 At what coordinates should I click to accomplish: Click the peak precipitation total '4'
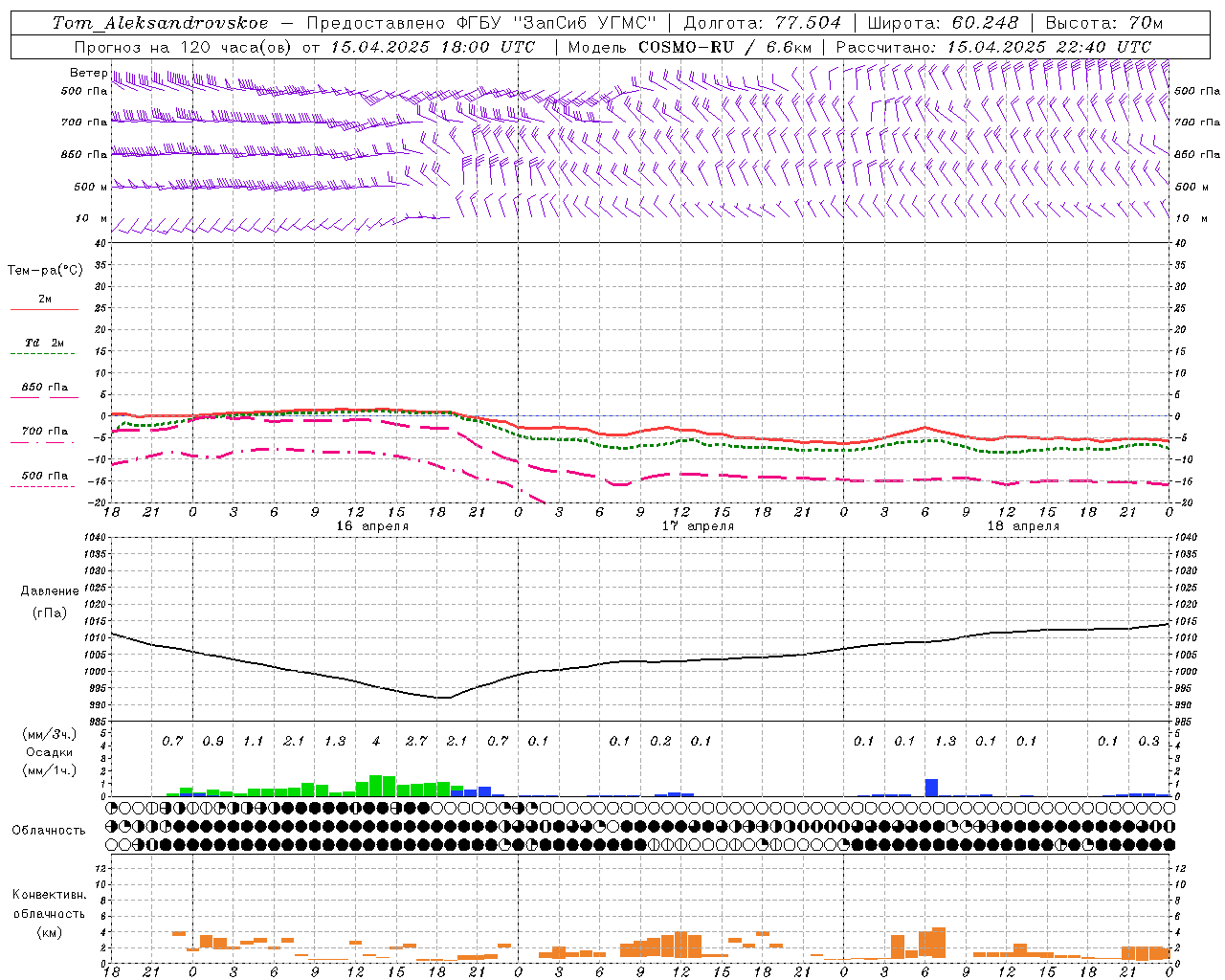point(376,742)
